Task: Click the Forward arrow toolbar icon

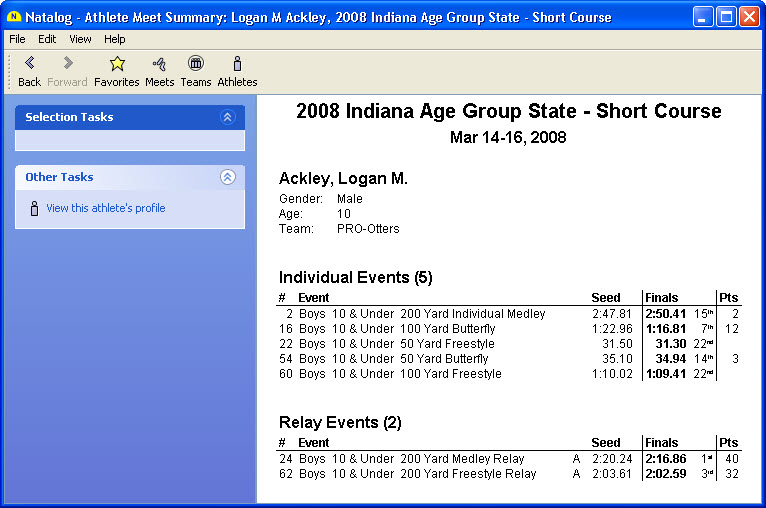Action: tap(68, 64)
